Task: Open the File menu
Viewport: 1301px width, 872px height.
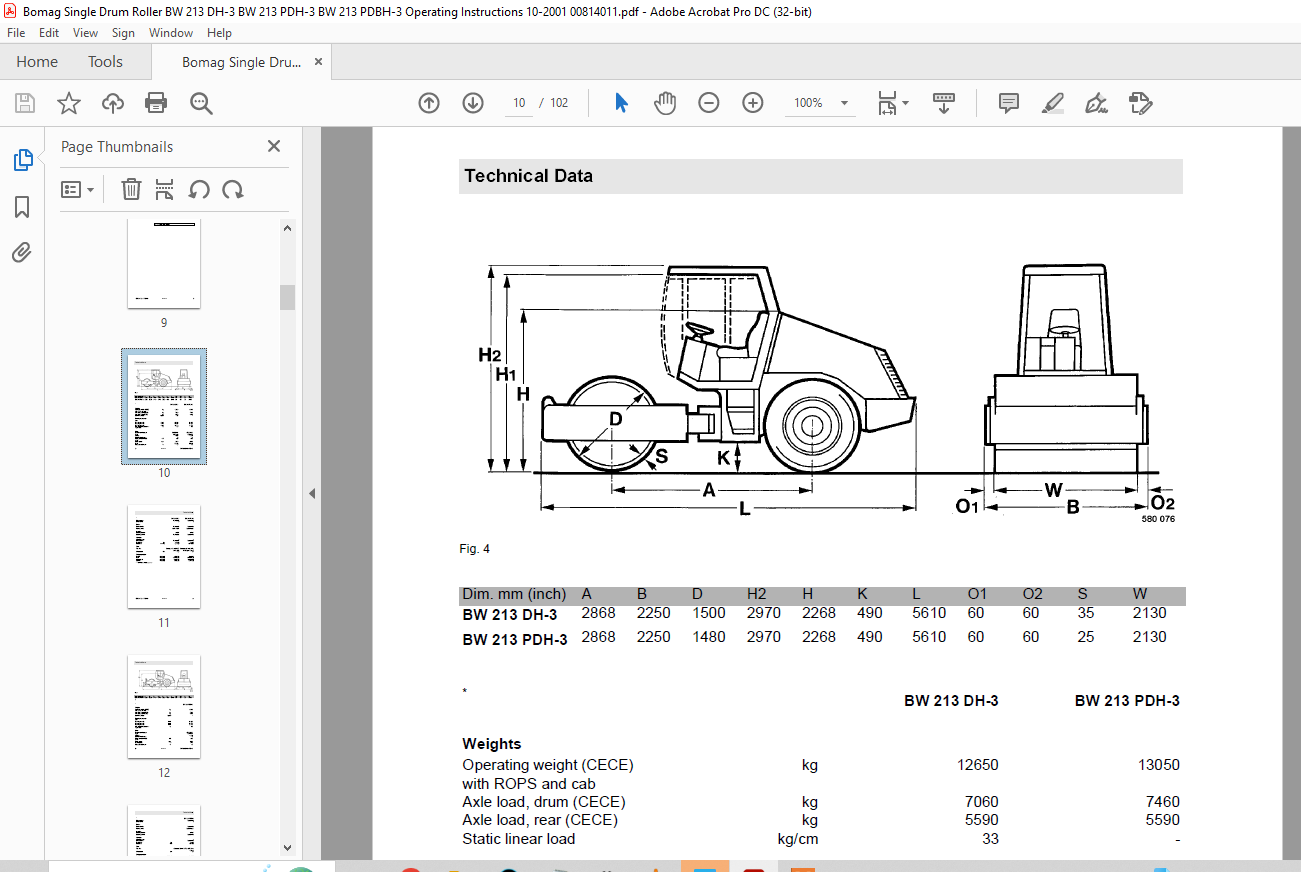Action: point(16,33)
